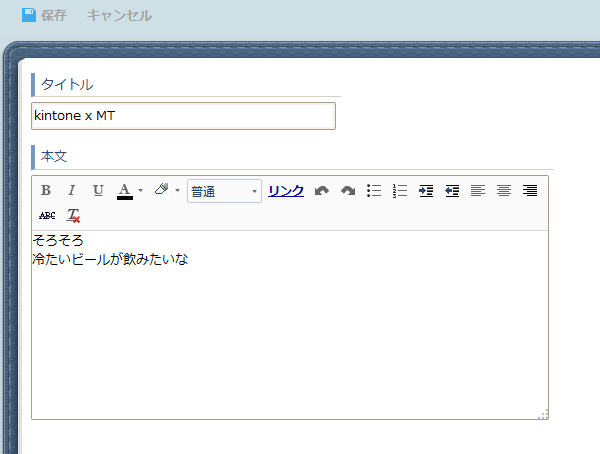600x454 pixels.
Task: Insert a bulleted list
Action: coord(374,190)
